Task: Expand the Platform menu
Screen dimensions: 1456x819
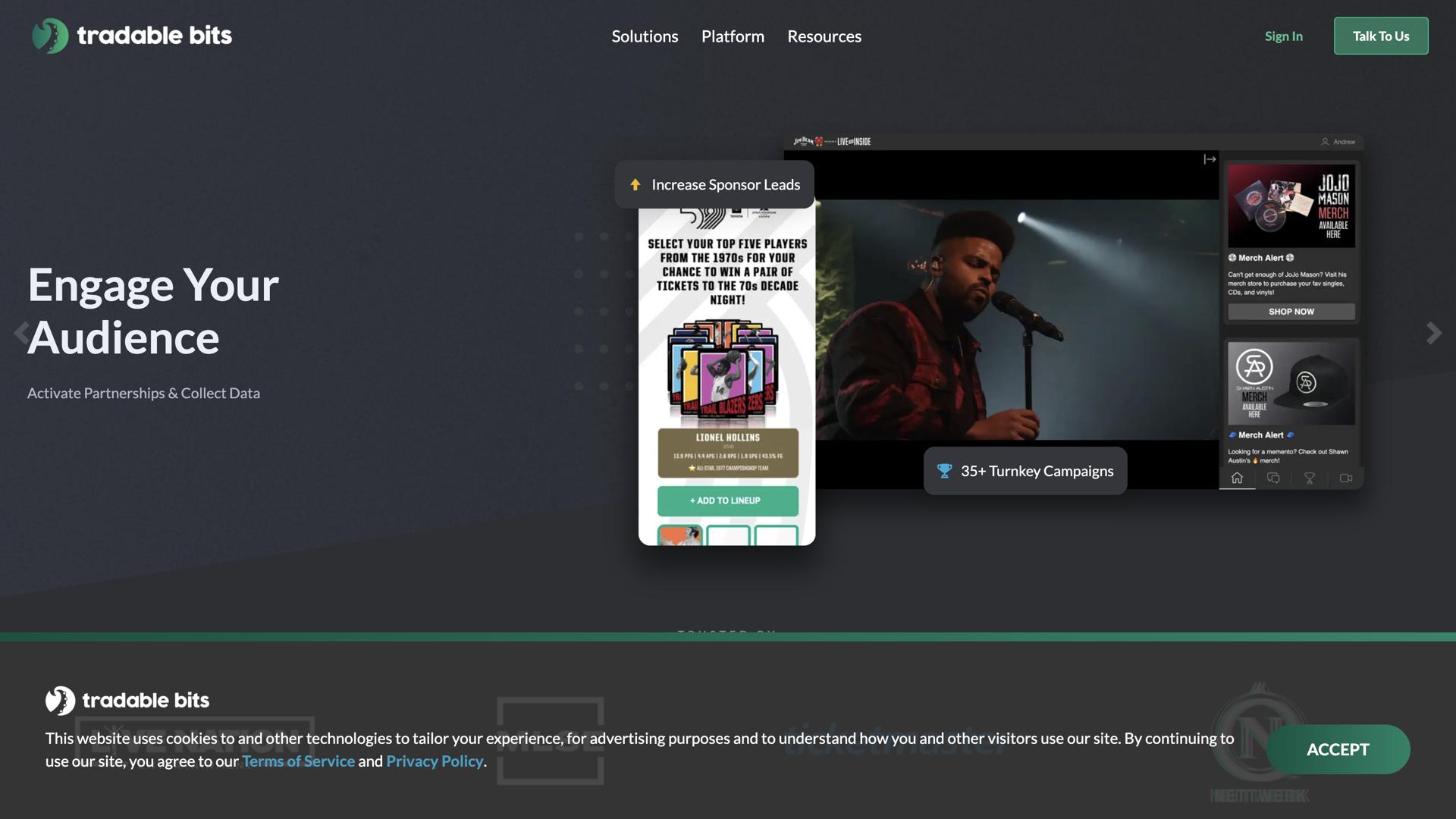Action: pyautogui.click(x=733, y=36)
